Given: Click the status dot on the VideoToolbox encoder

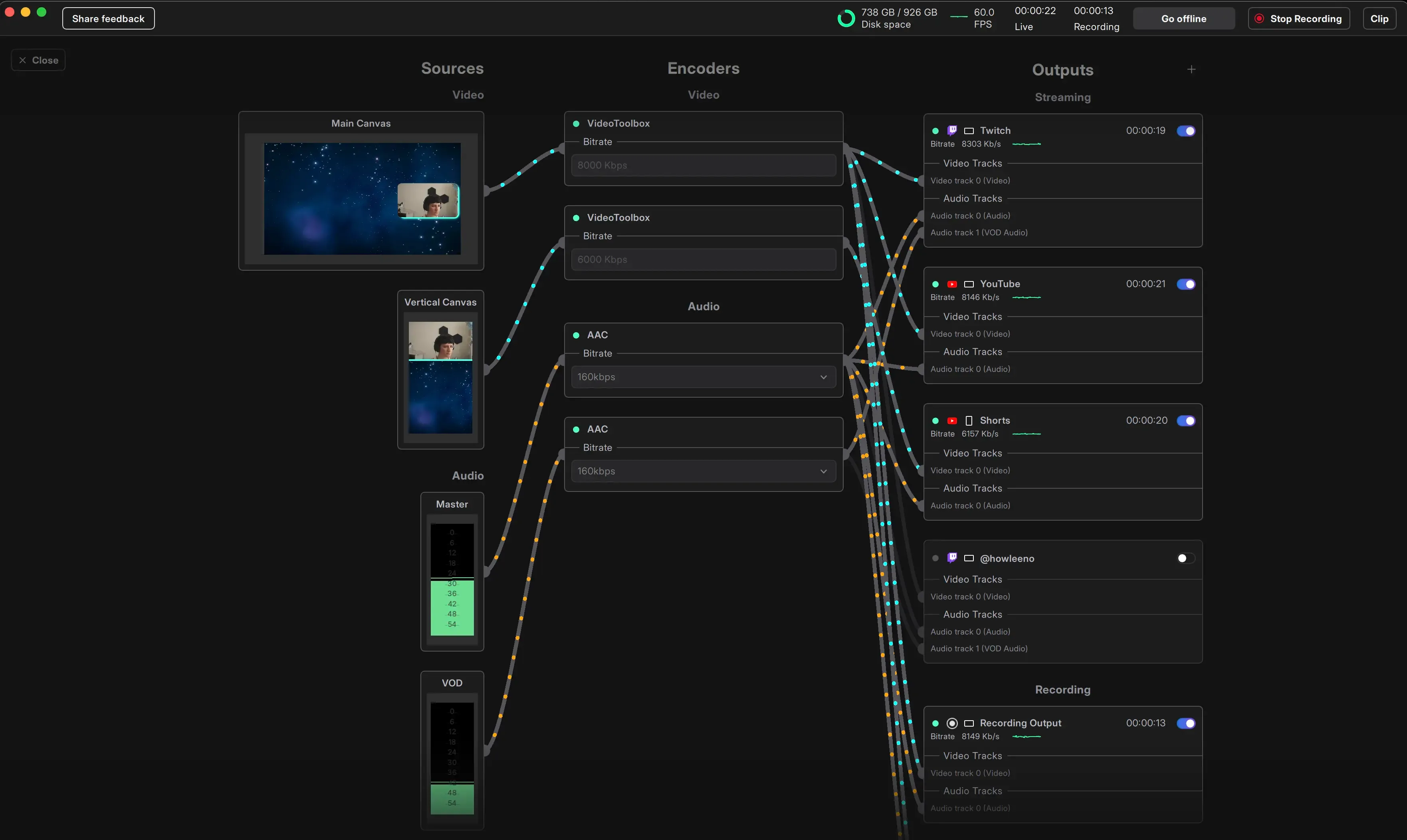Looking at the screenshot, I should tap(576, 123).
